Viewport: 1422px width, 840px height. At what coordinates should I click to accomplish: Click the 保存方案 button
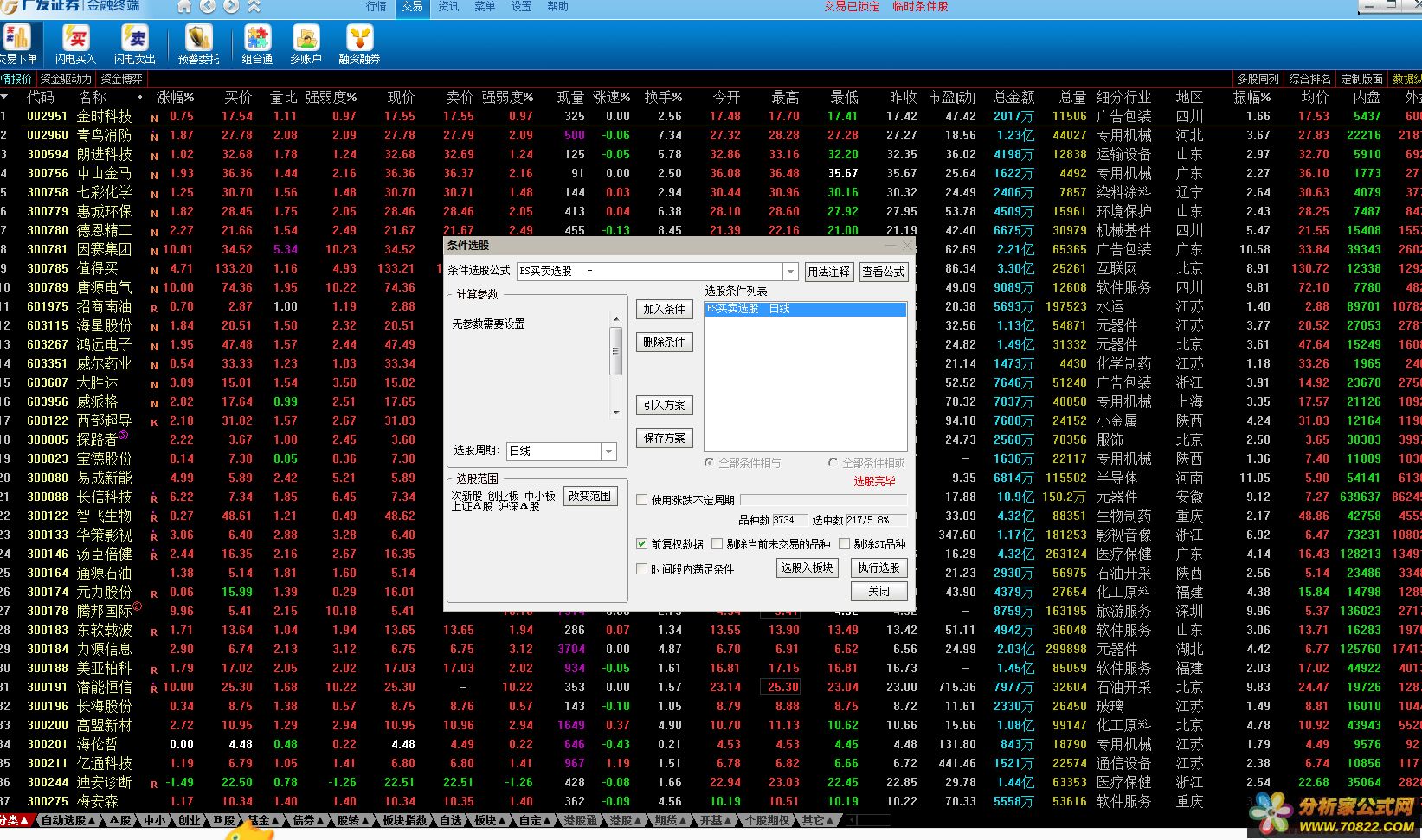pos(664,438)
